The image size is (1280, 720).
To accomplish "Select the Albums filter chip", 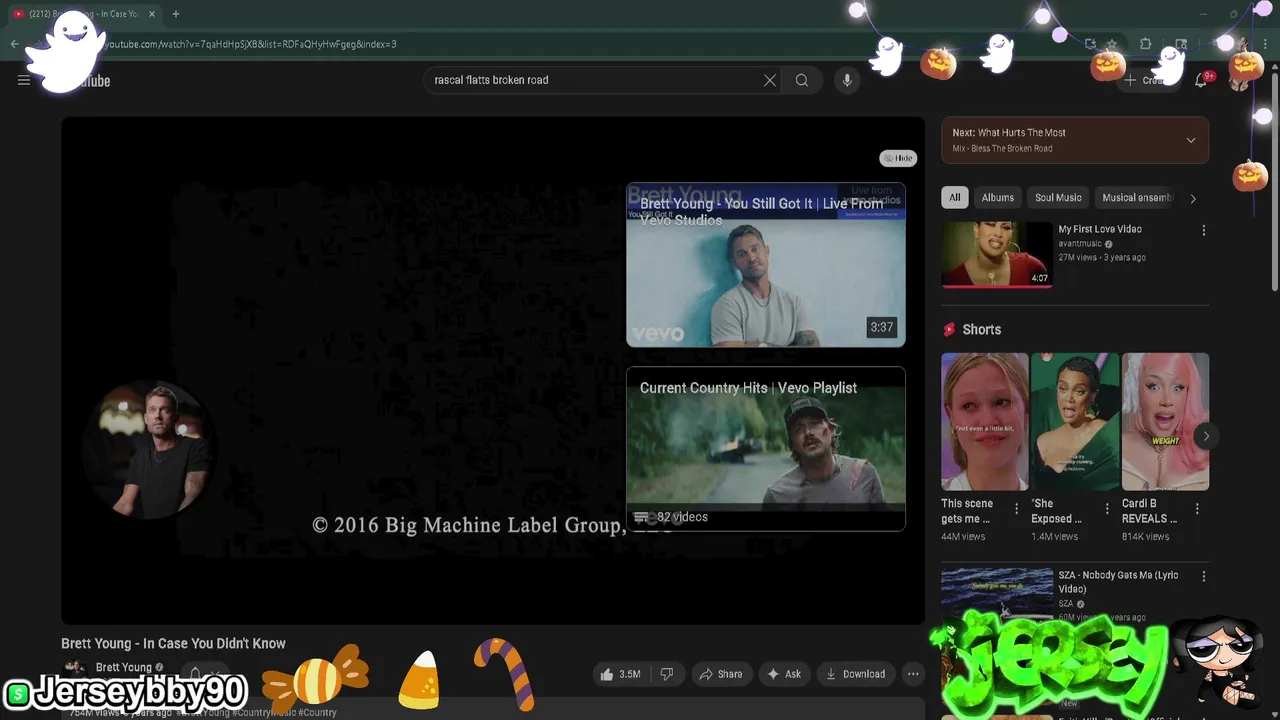I will 997,198.
